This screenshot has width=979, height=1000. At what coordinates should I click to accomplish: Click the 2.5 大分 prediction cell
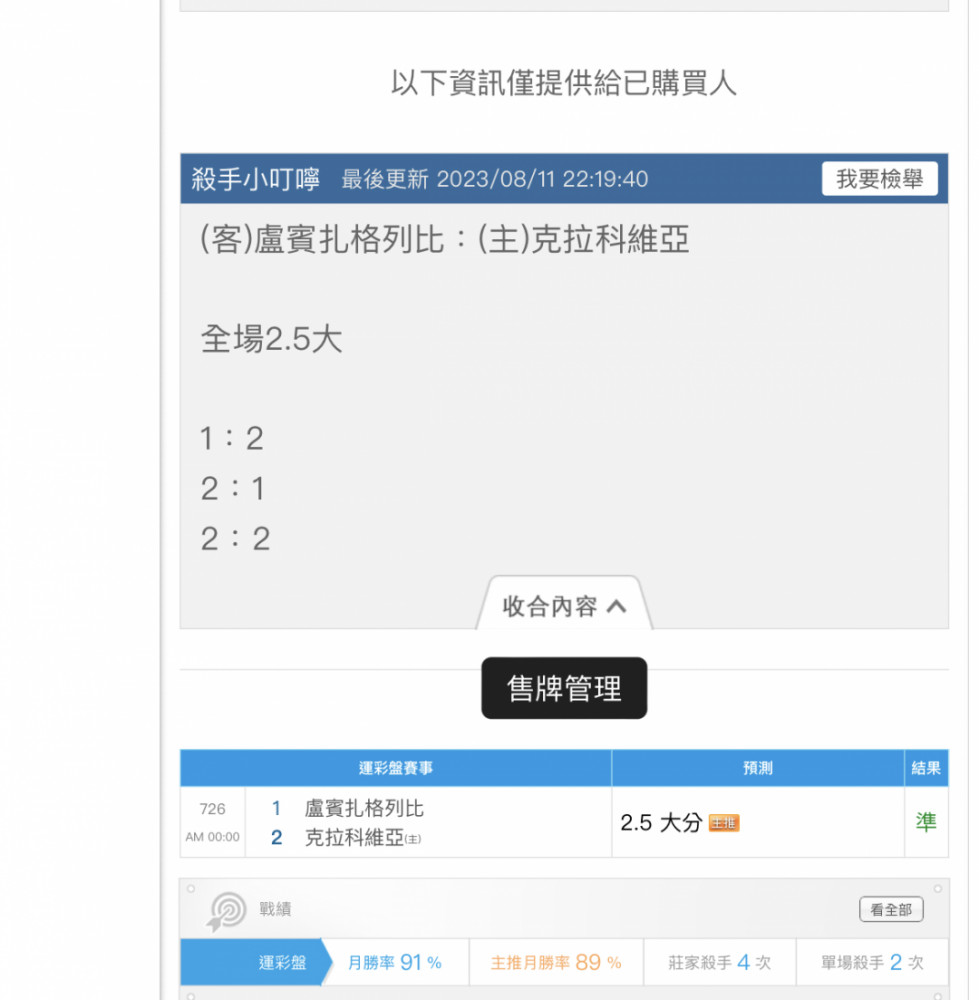point(758,822)
